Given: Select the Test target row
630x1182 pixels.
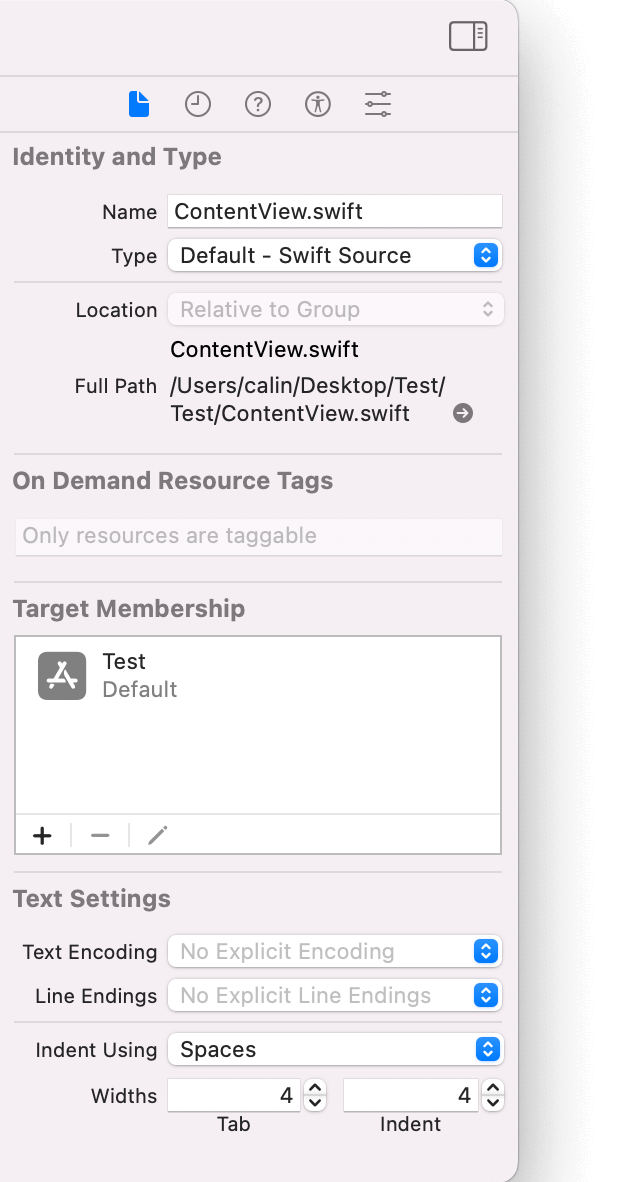Looking at the screenshot, I should click(x=258, y=675).
